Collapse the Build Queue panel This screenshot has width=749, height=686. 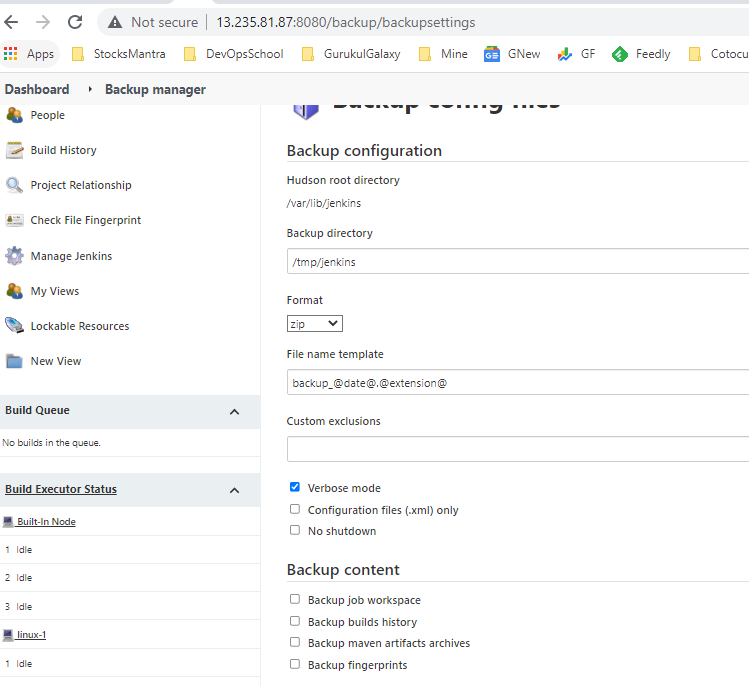pyautogui.click(x=234, y=411)
